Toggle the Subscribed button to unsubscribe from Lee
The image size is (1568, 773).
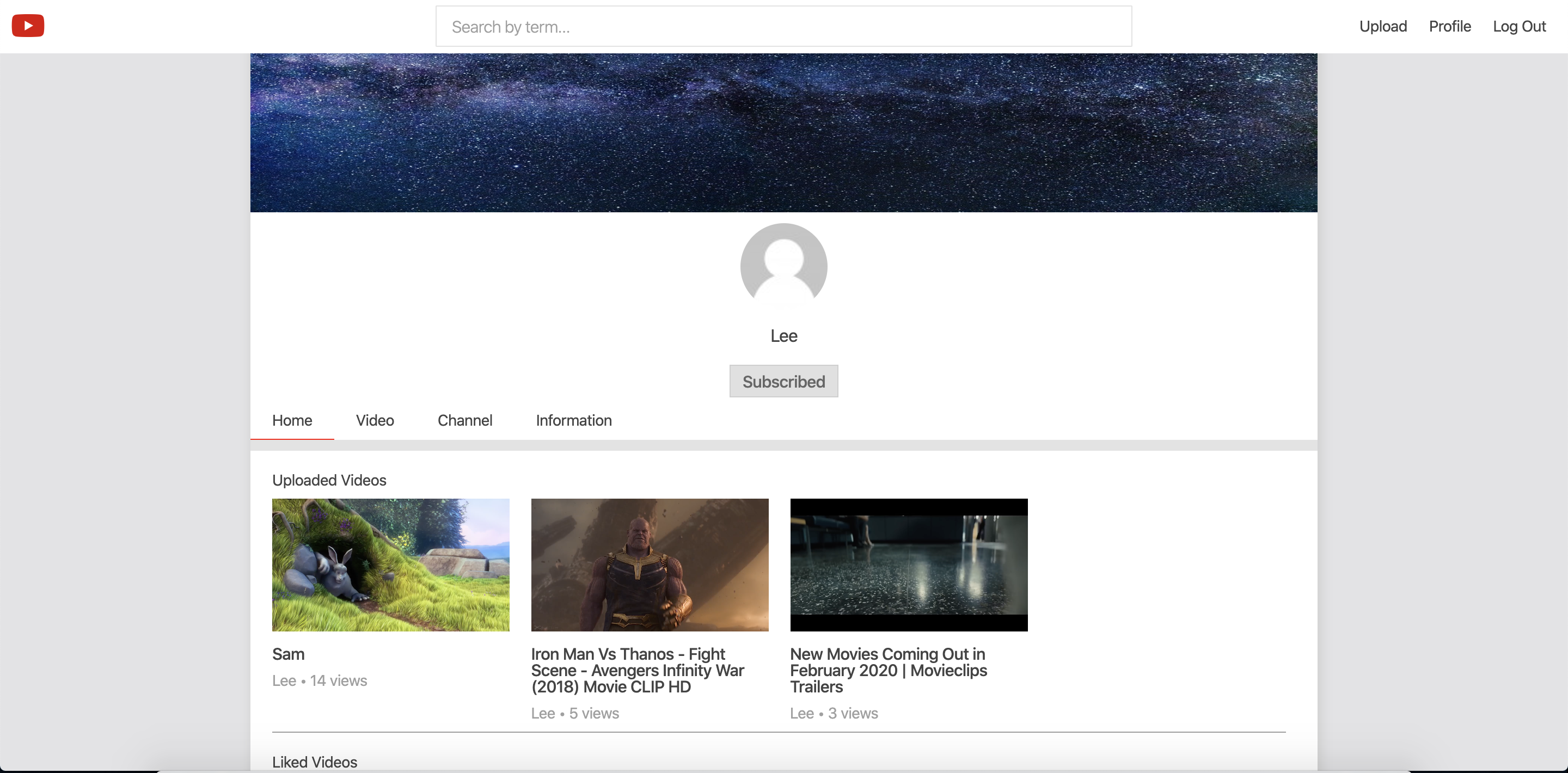[783, 381]
